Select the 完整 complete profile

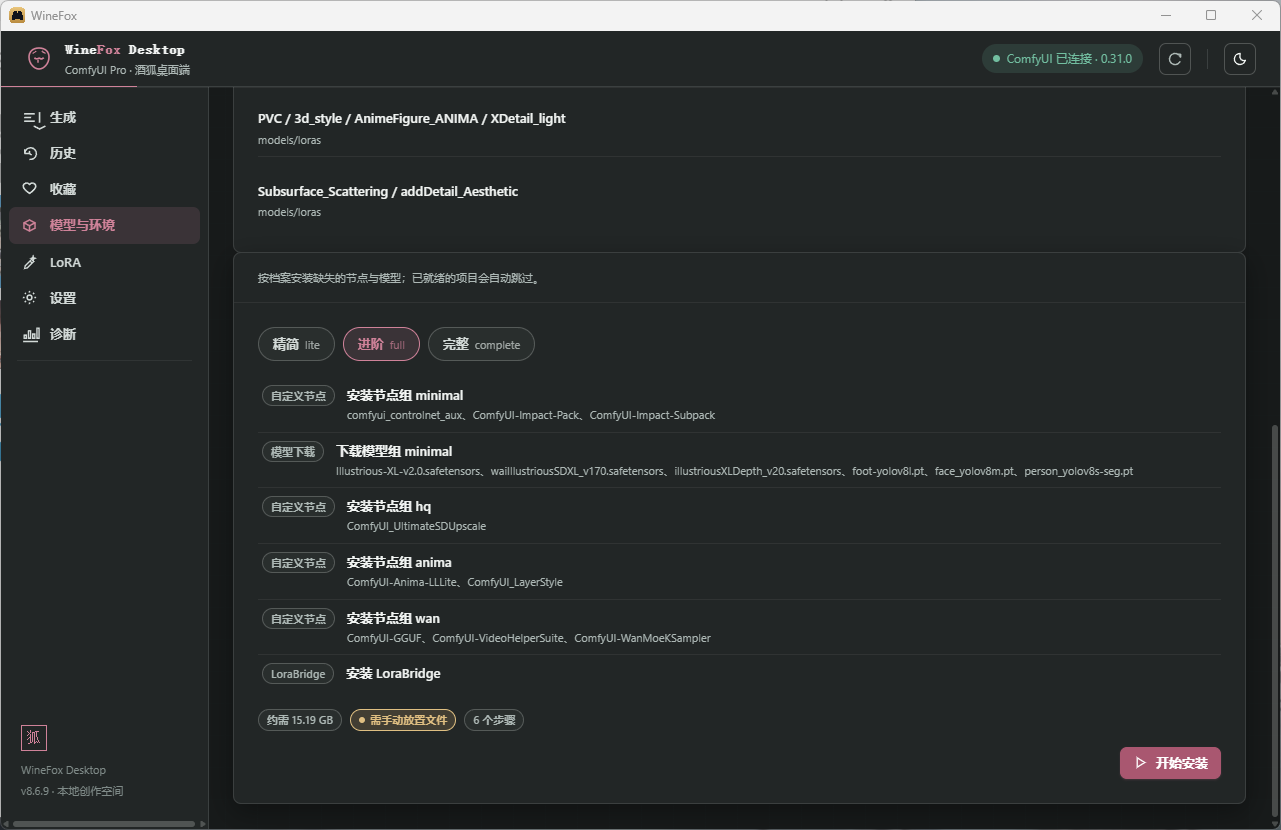point(481,344)
